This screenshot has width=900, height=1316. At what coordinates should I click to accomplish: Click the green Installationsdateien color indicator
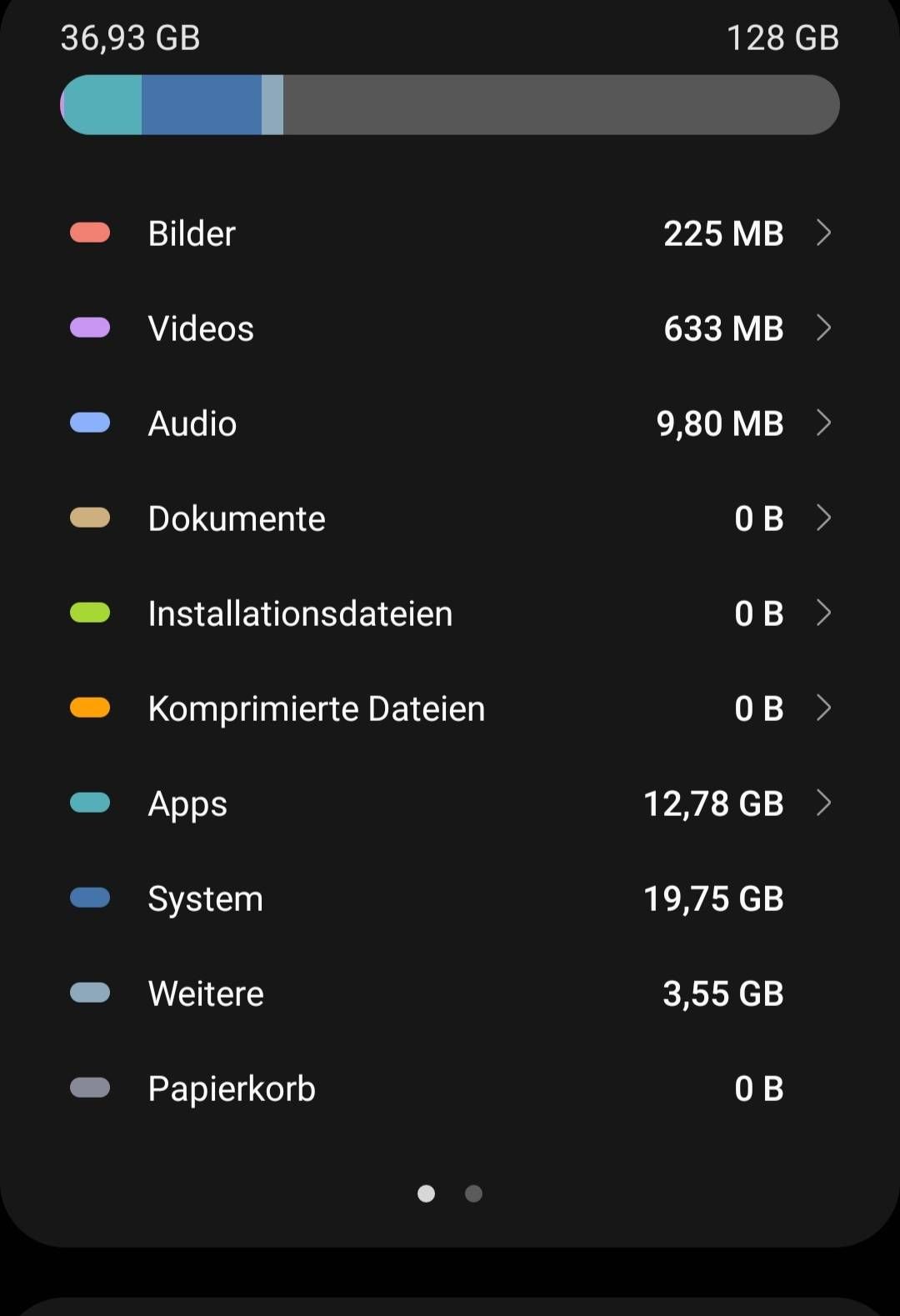[x=90, y=613]
